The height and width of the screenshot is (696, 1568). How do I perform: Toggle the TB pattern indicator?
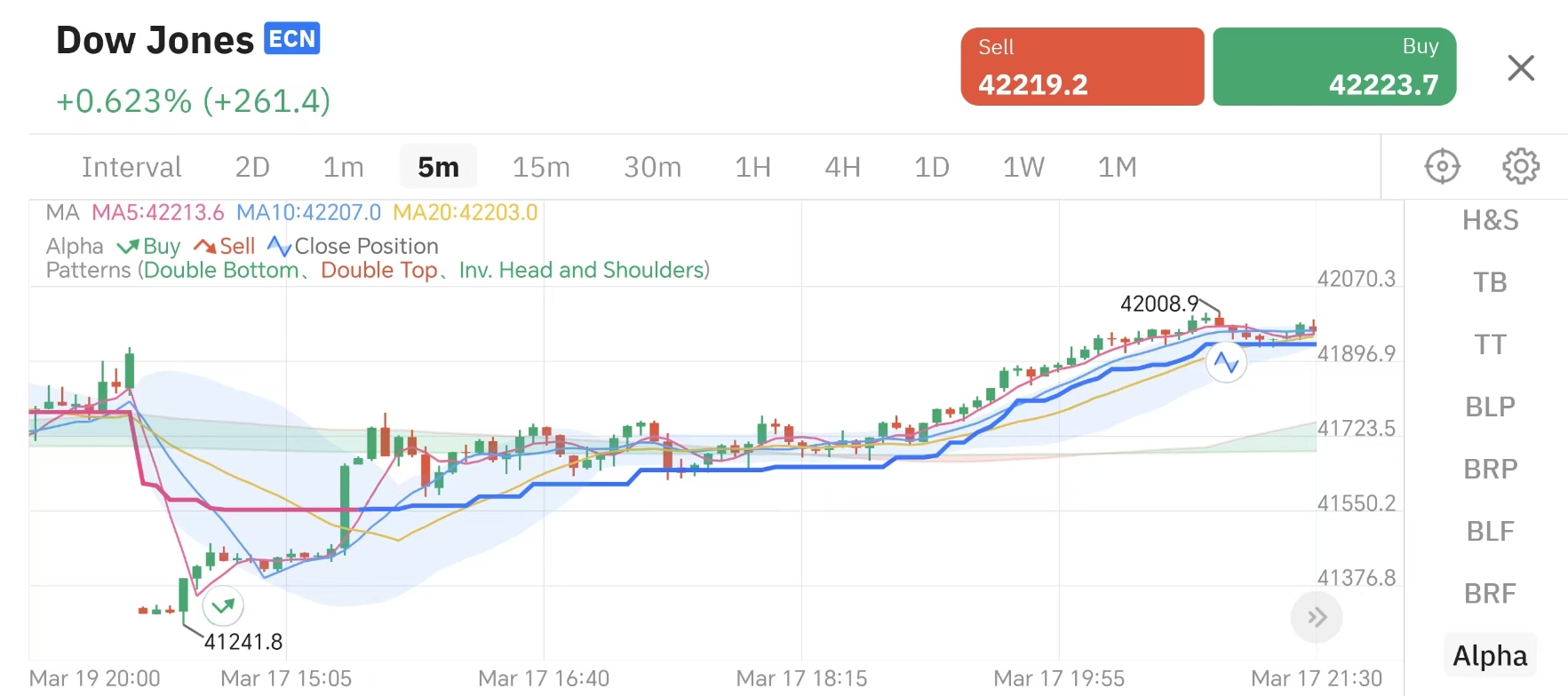1490,282
